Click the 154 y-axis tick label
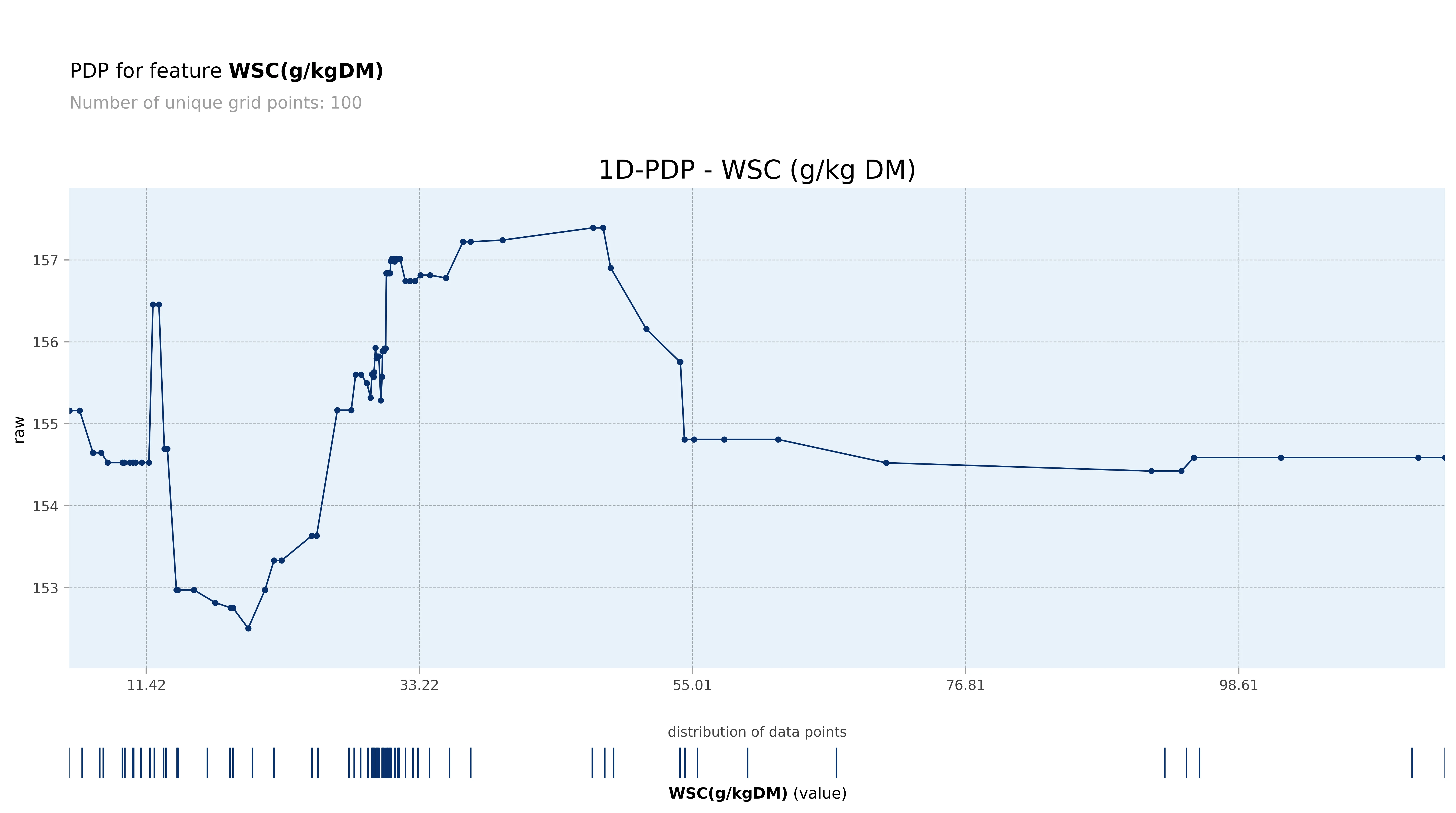Screen dimensions: 1456x813 (x=45, y=506)
